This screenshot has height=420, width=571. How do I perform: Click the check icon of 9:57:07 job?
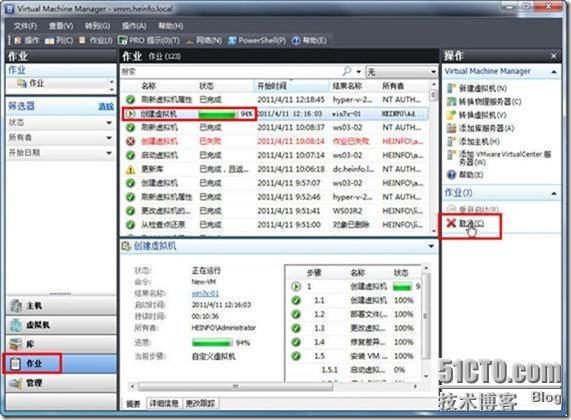click(x=130, y=183)
